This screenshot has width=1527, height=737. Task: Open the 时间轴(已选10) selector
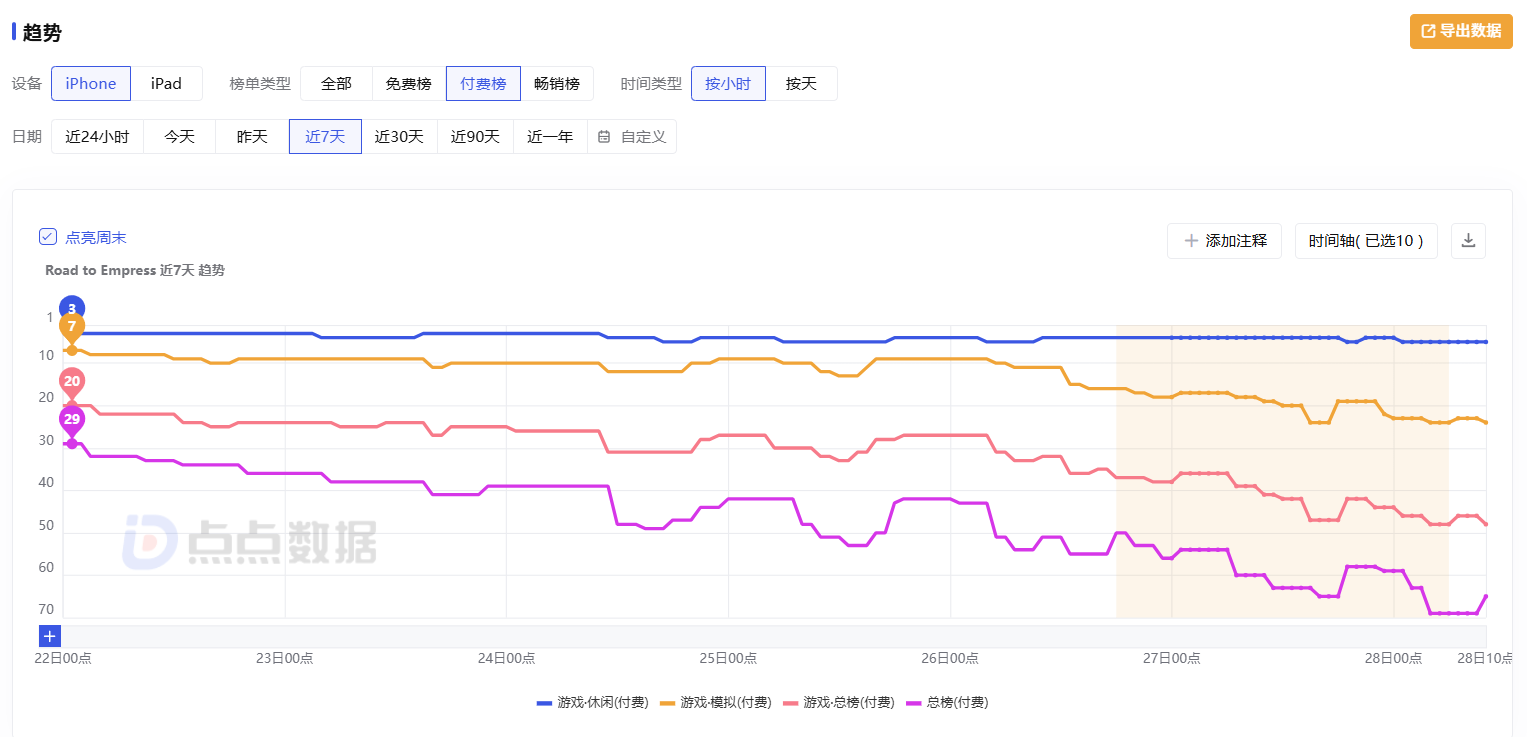(1366, 241)
